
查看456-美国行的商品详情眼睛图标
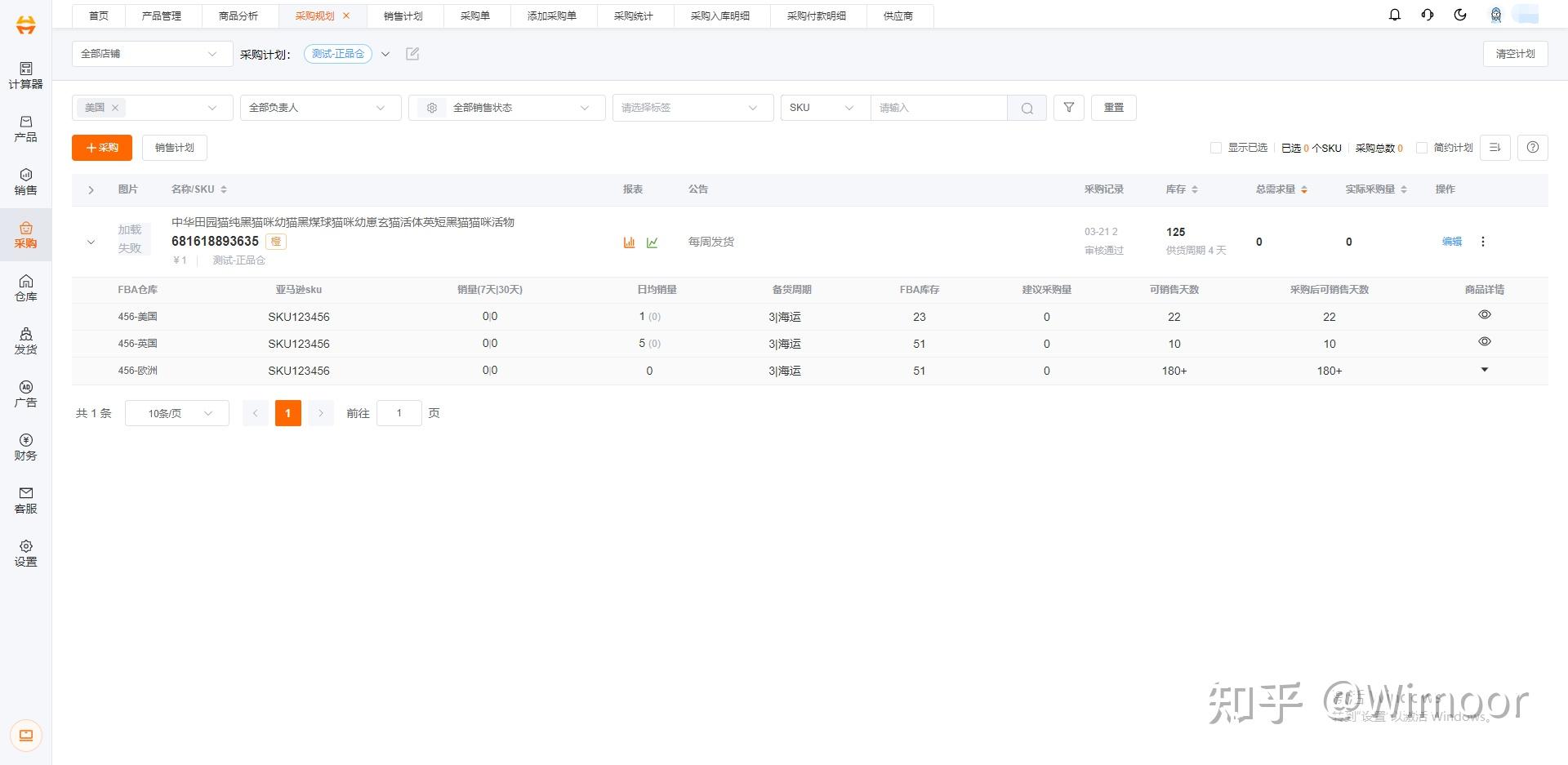click(1484, 314)
